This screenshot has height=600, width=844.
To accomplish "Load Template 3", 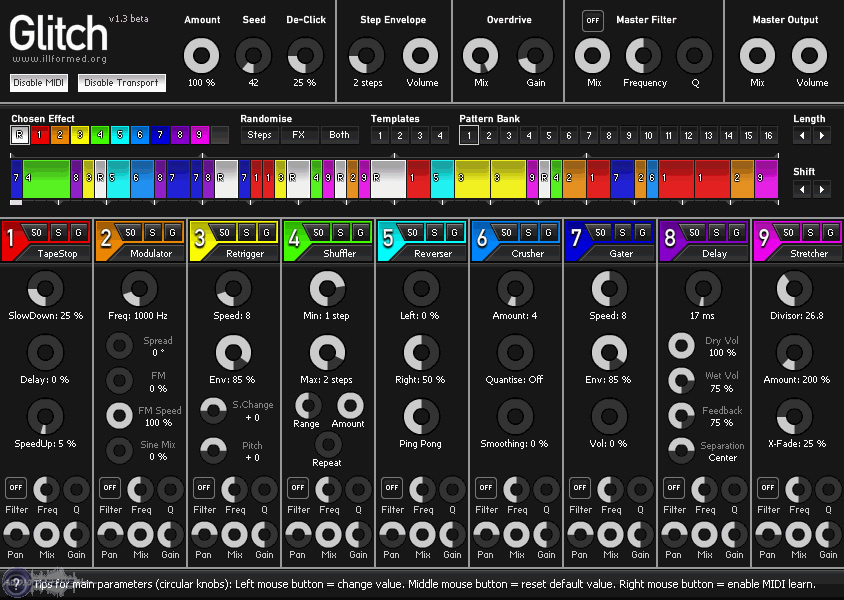I will 419,135.
